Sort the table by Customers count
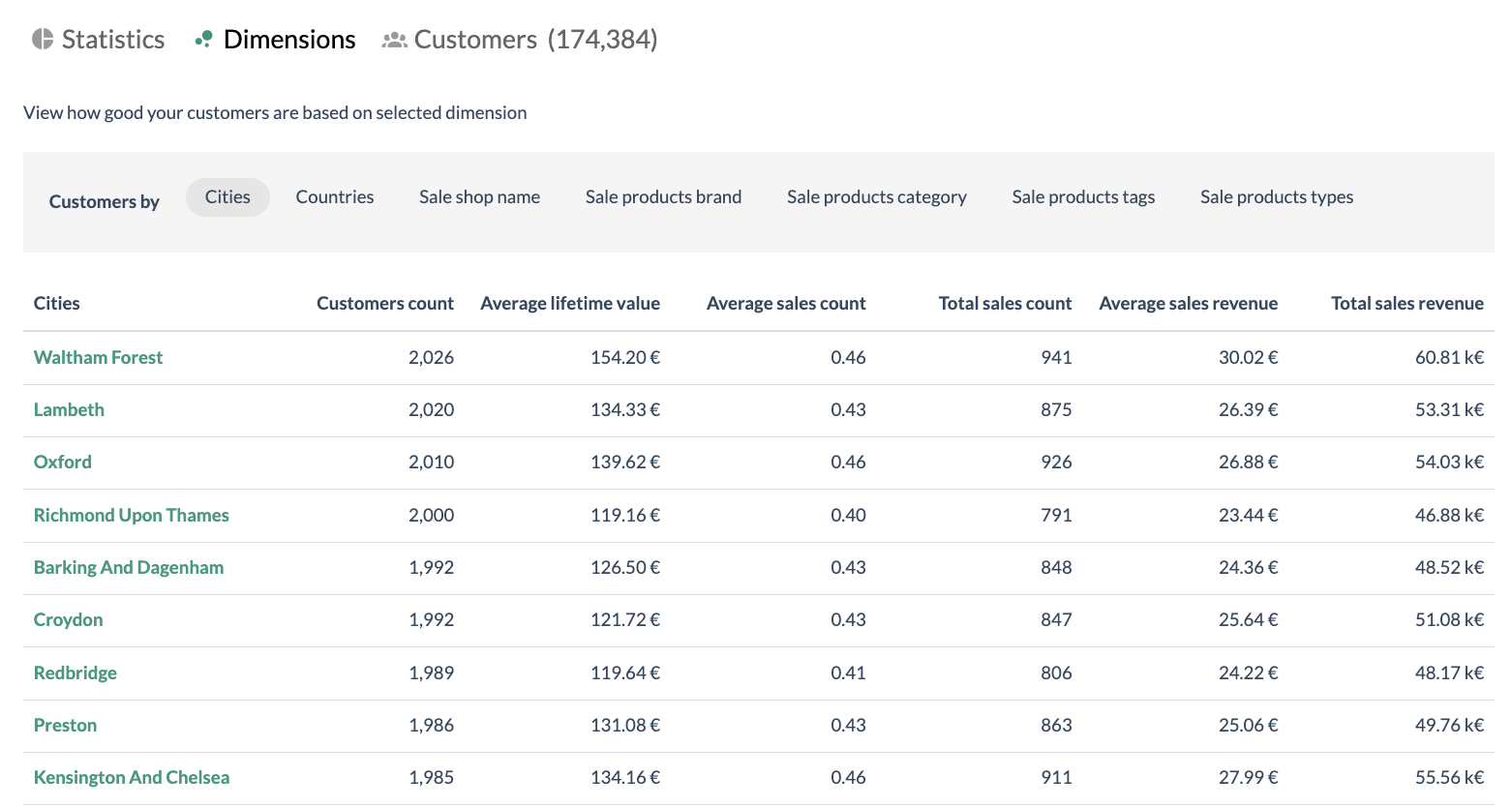1512x807 pixels. (384, 303)
